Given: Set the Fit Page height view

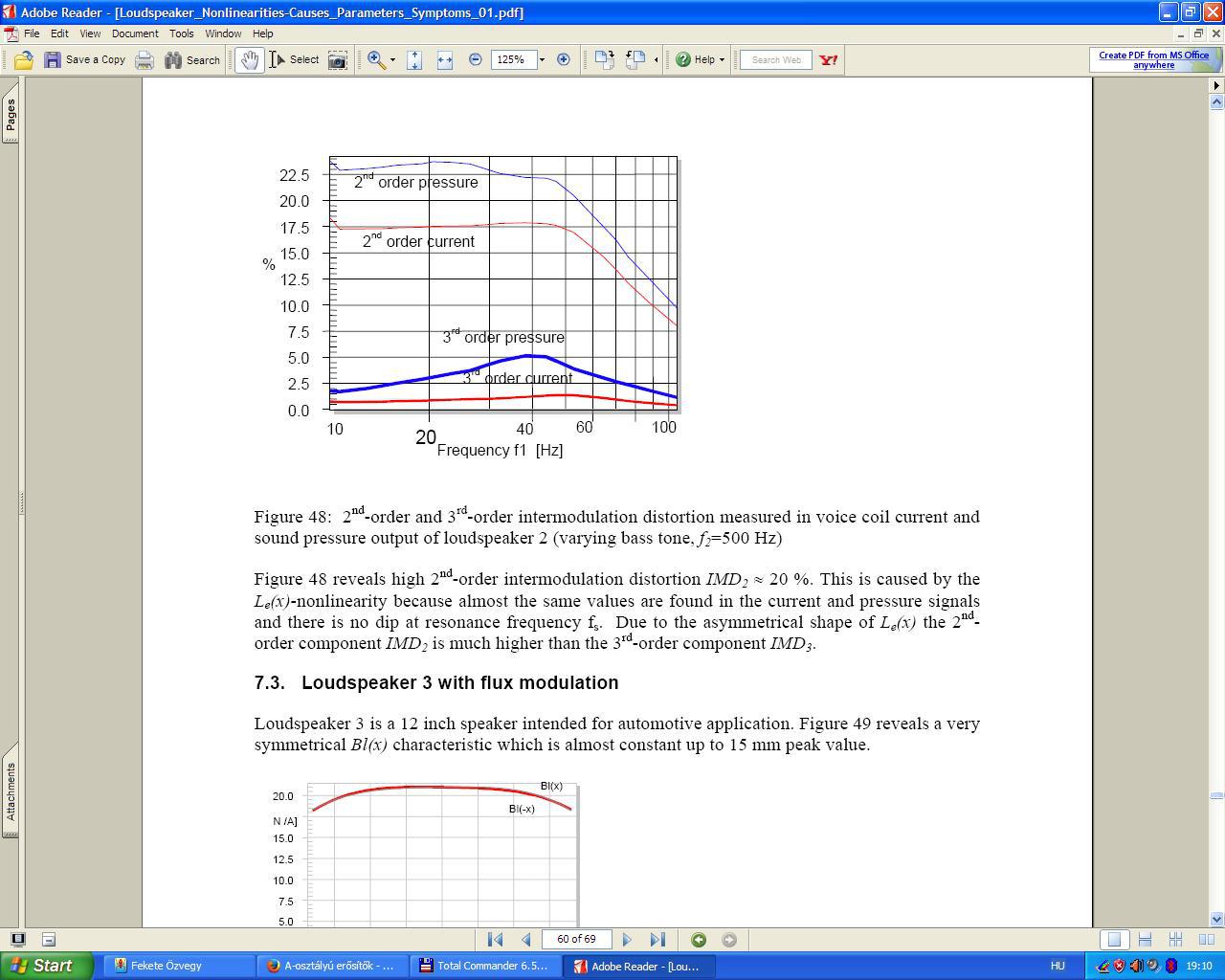Looking at the screenshot, I should click(x=414, y=59).
